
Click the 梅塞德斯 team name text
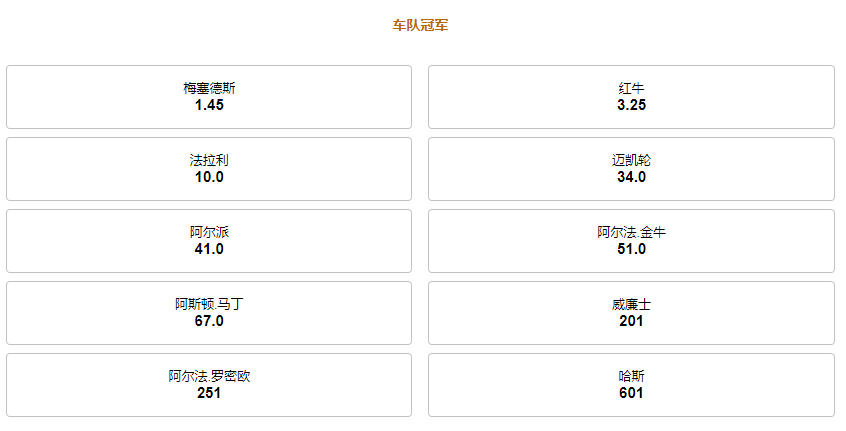click(x=209, y=88)
